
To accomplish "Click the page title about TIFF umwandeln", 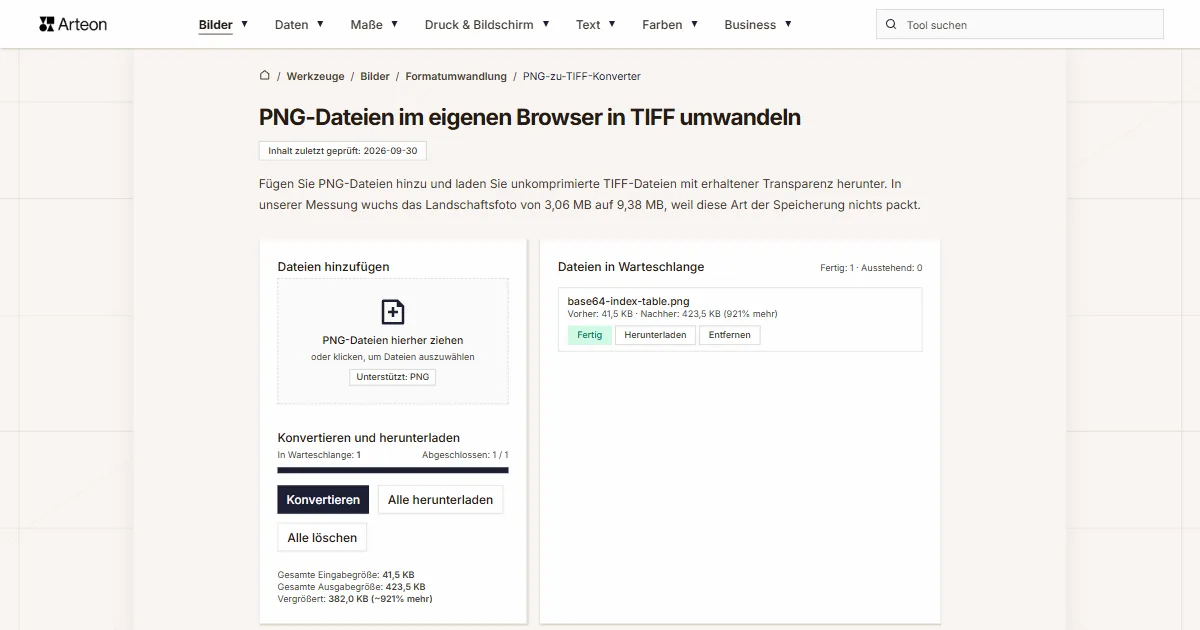I will click(530, 117).
